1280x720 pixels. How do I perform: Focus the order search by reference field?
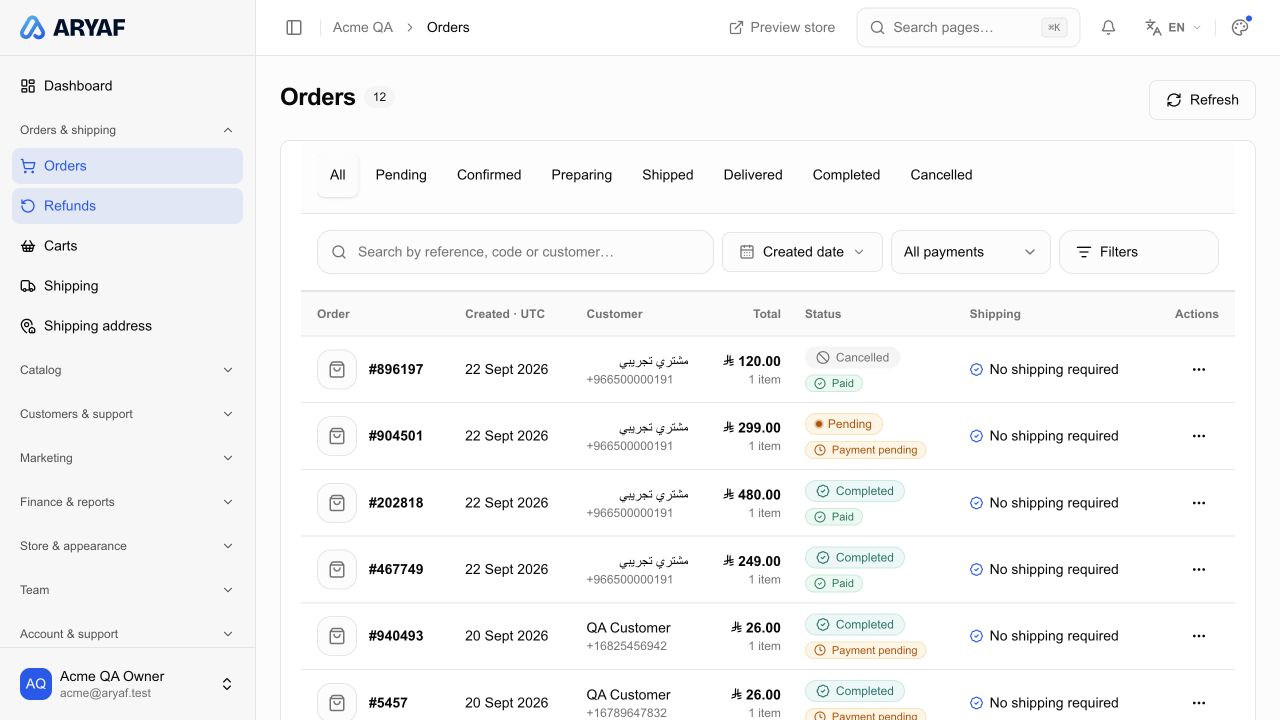(515, 252)
